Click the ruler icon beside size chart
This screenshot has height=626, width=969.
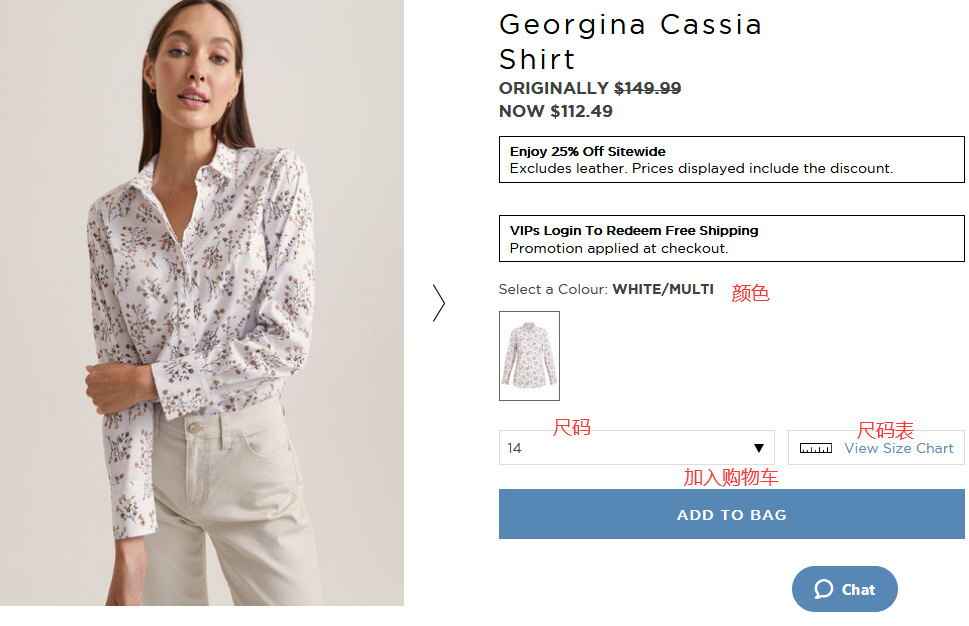tap(816, 448)
